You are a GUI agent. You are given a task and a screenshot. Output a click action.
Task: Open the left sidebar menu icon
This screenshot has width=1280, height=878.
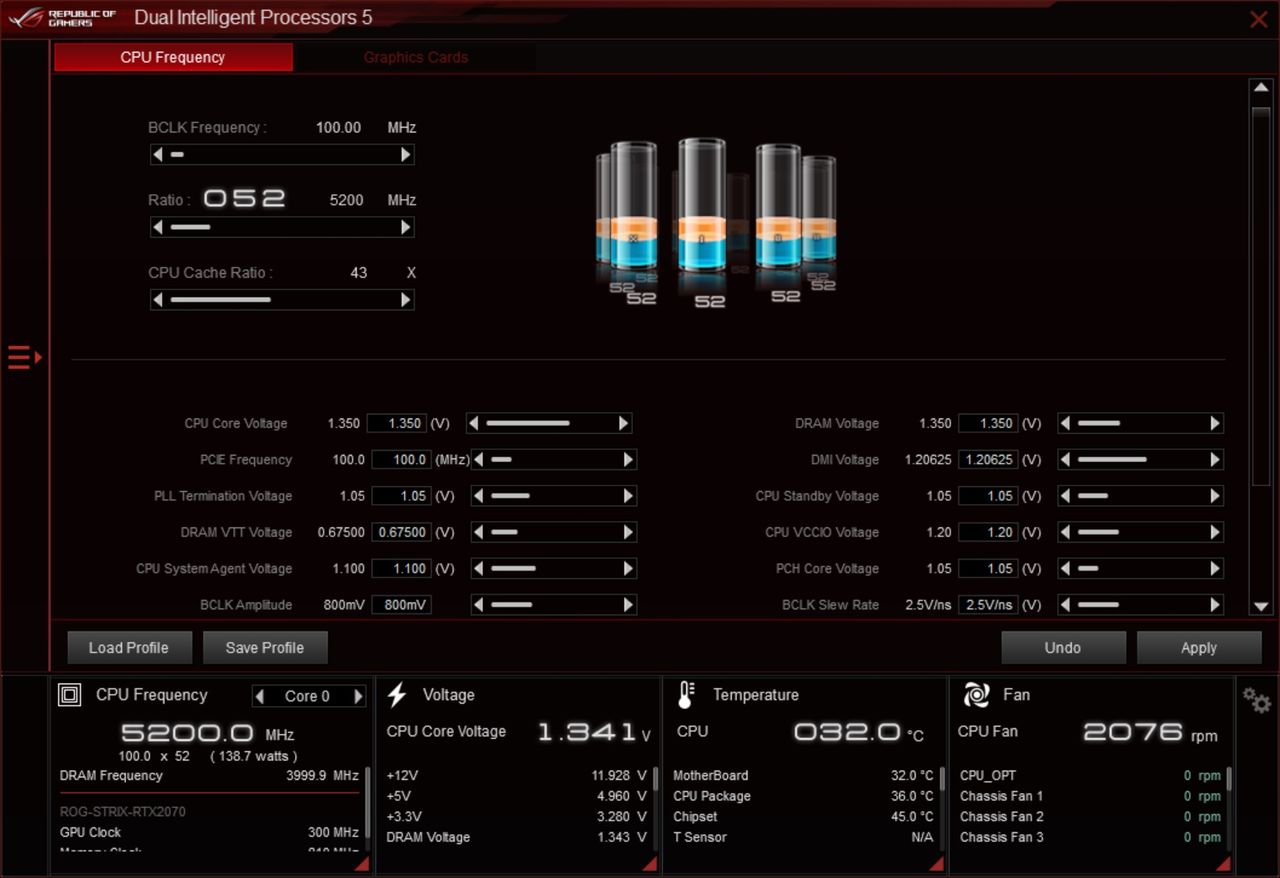tap(24, 357)
